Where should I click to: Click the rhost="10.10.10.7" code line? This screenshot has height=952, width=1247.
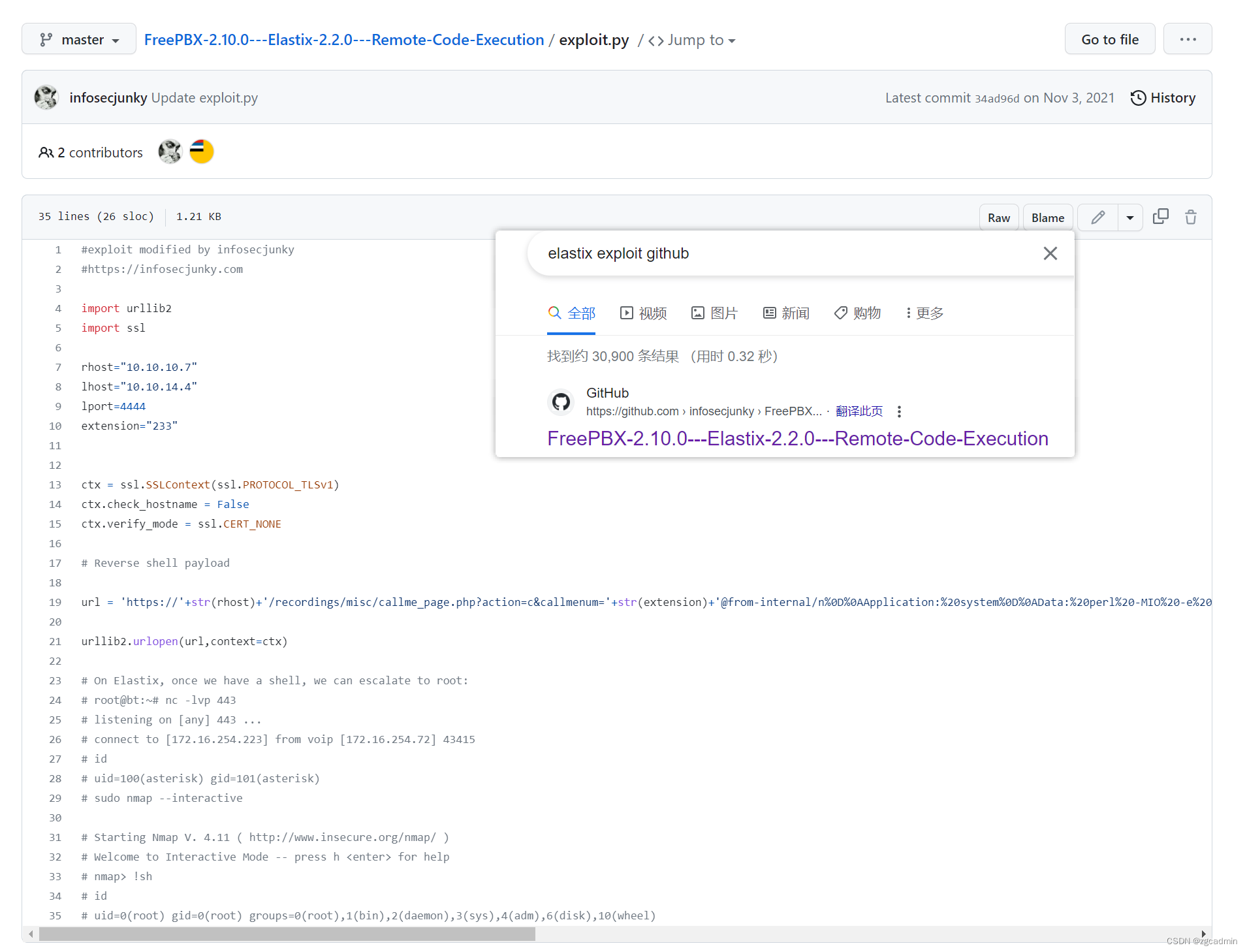click(x=139, y=367)
